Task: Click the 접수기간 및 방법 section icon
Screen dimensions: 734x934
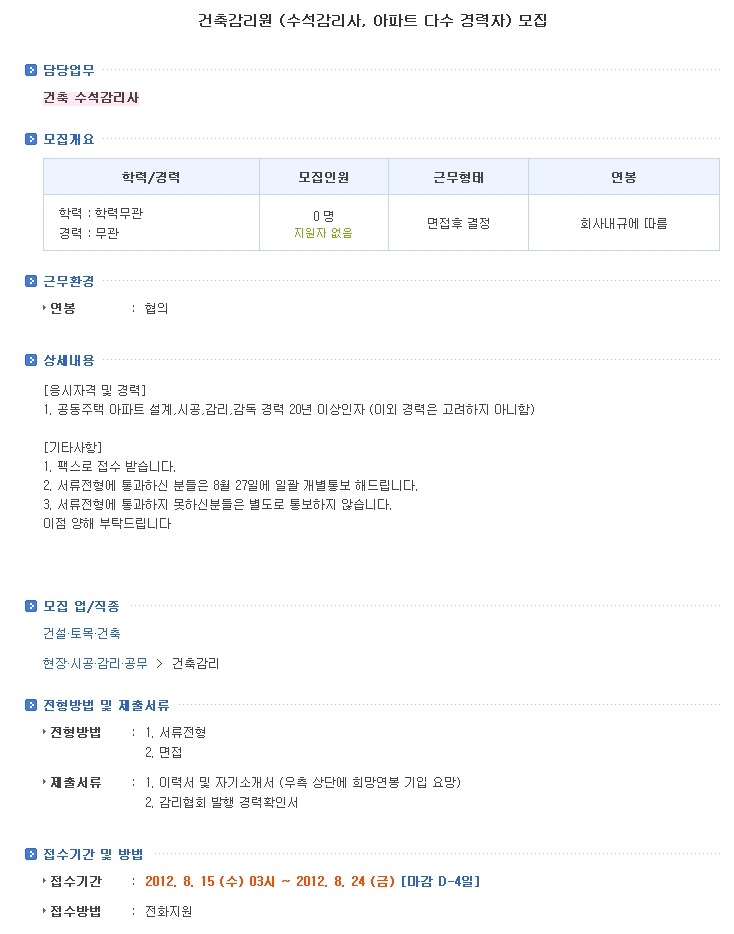Action: pos(31,854)
